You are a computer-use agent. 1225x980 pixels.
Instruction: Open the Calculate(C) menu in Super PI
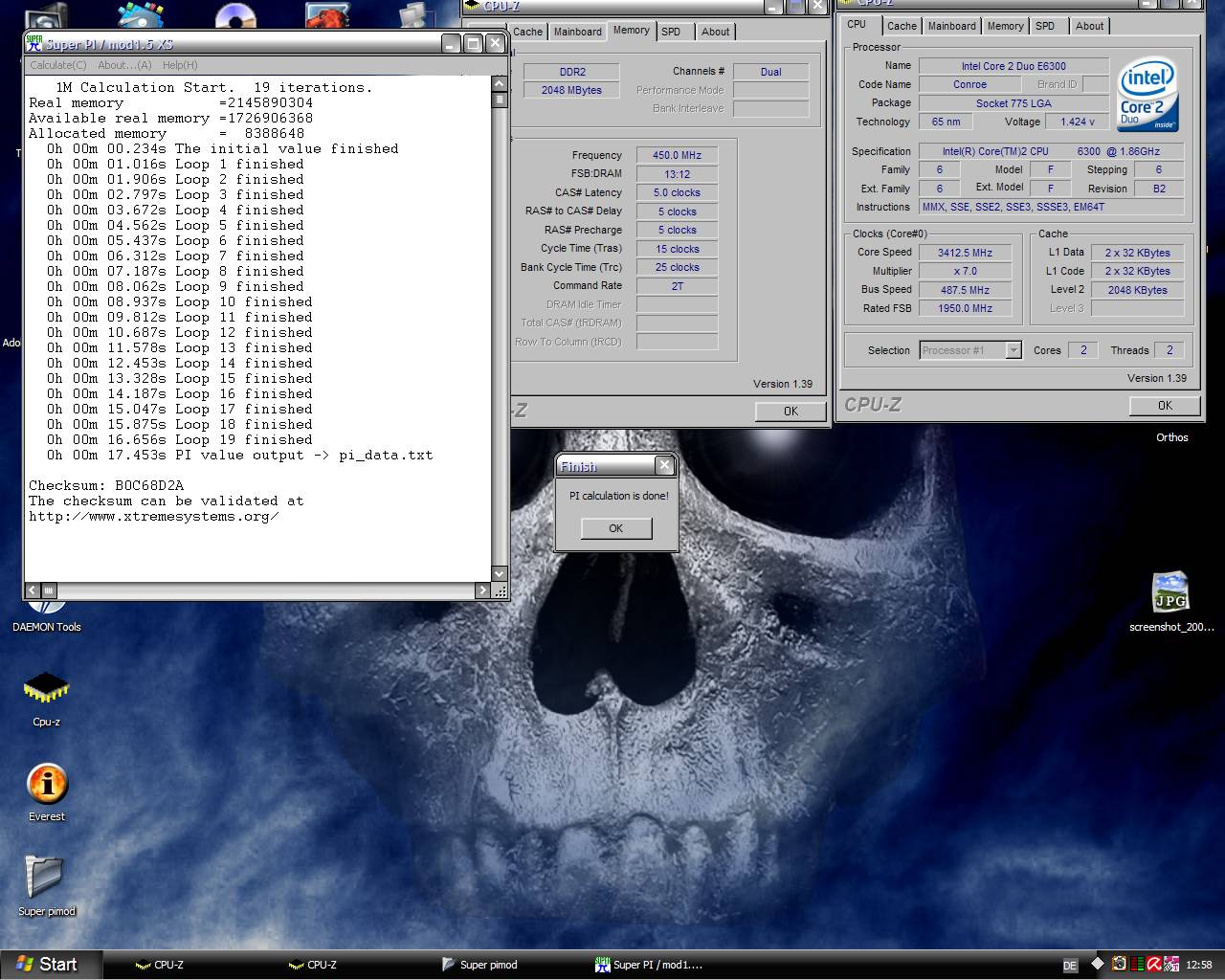click(57, 65)
